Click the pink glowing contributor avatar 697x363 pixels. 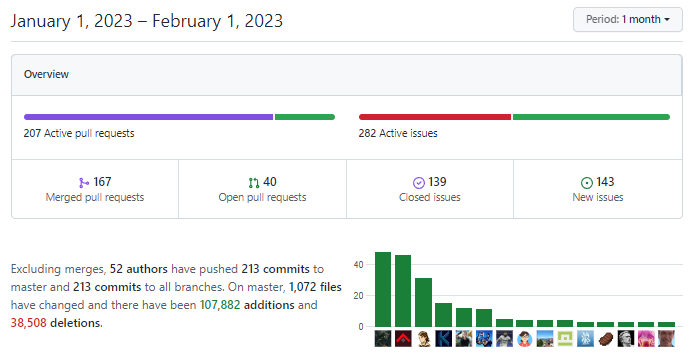coord(646,339)
